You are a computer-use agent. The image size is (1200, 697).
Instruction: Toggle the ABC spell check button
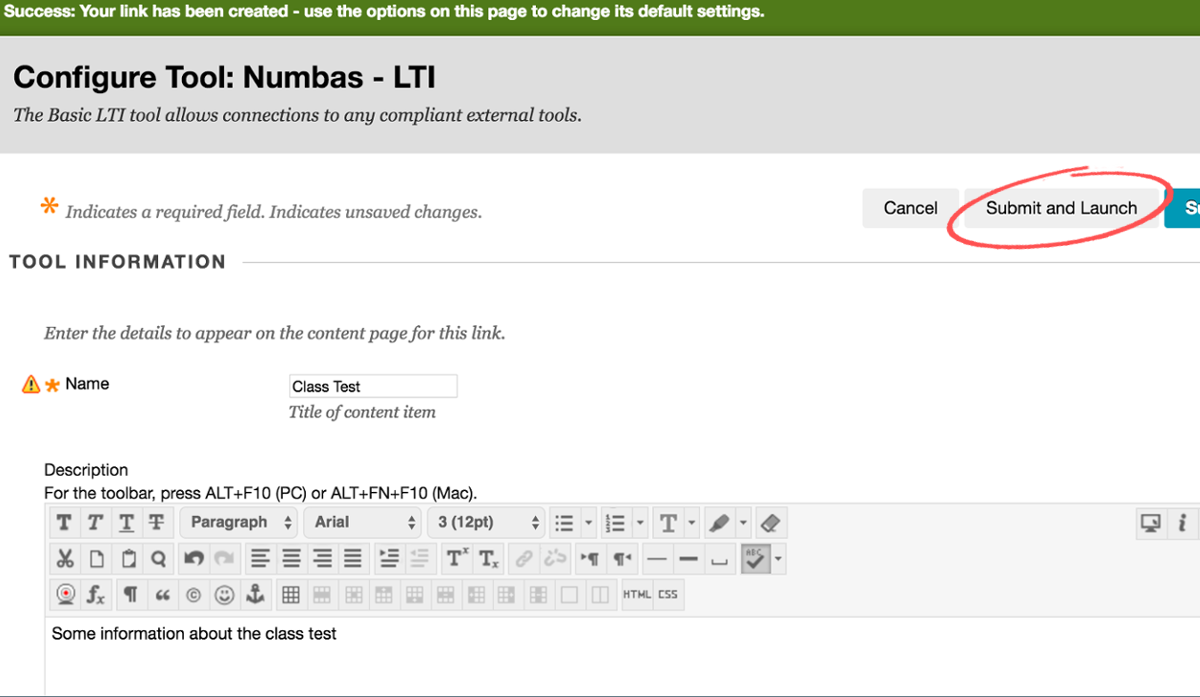click(754, 559)
